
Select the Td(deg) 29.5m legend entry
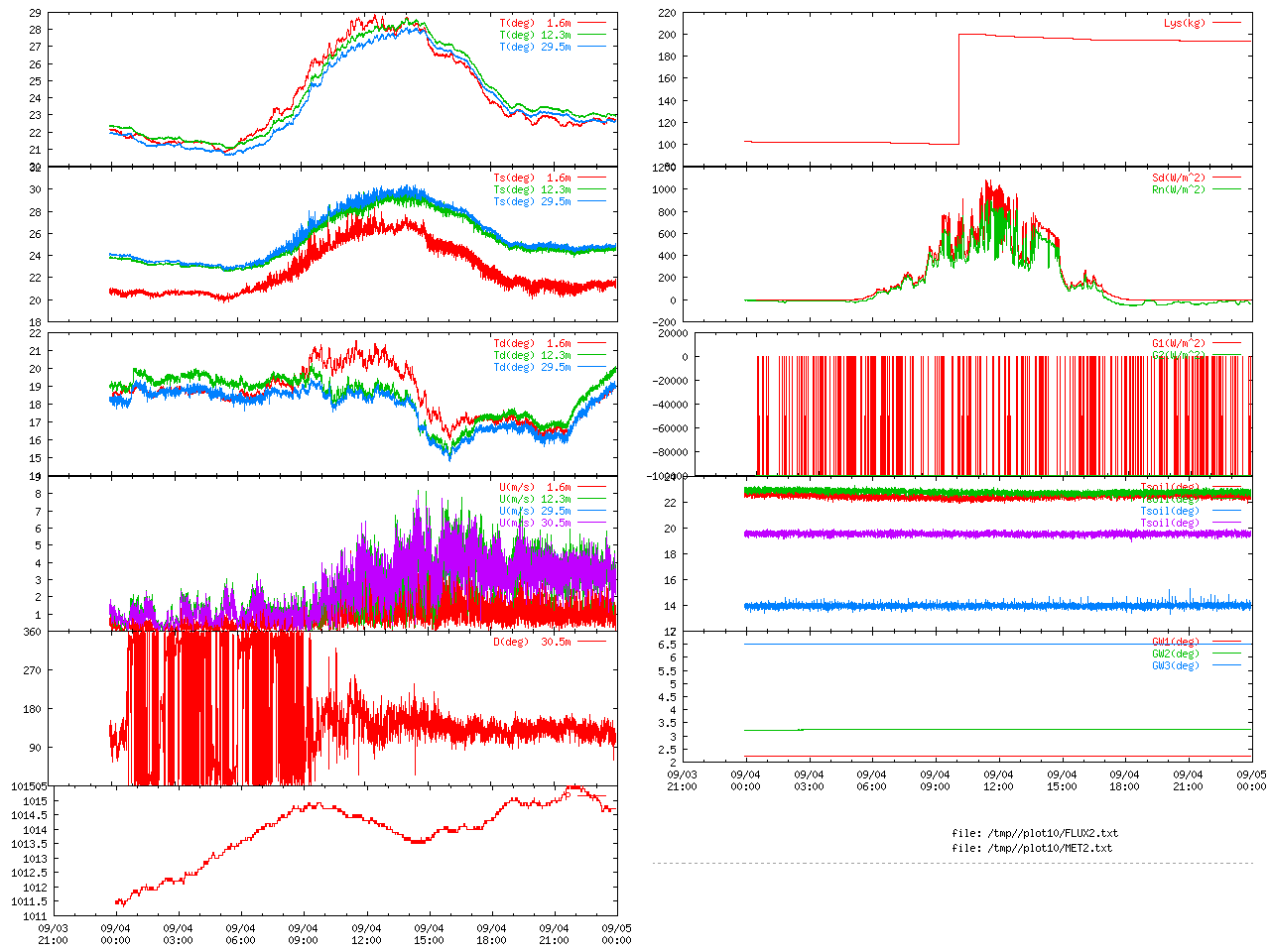pos(532,367)
